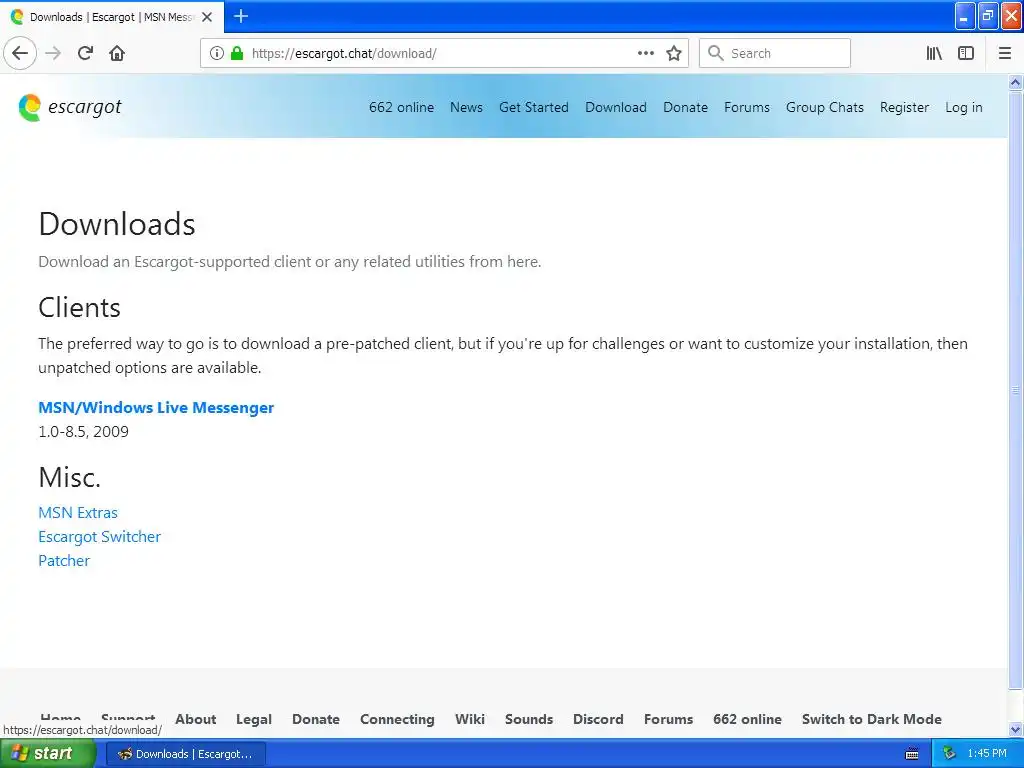Screen dimensions: 1024x768
Task: Click 662 online in footer
Action: (x=747, y=719)
